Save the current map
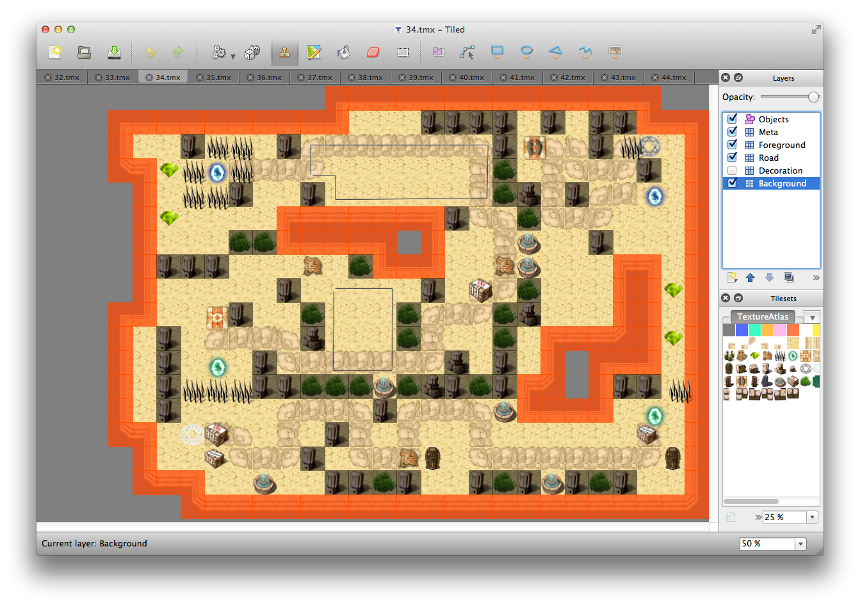 pyautogui.click(x=114, y=52)
